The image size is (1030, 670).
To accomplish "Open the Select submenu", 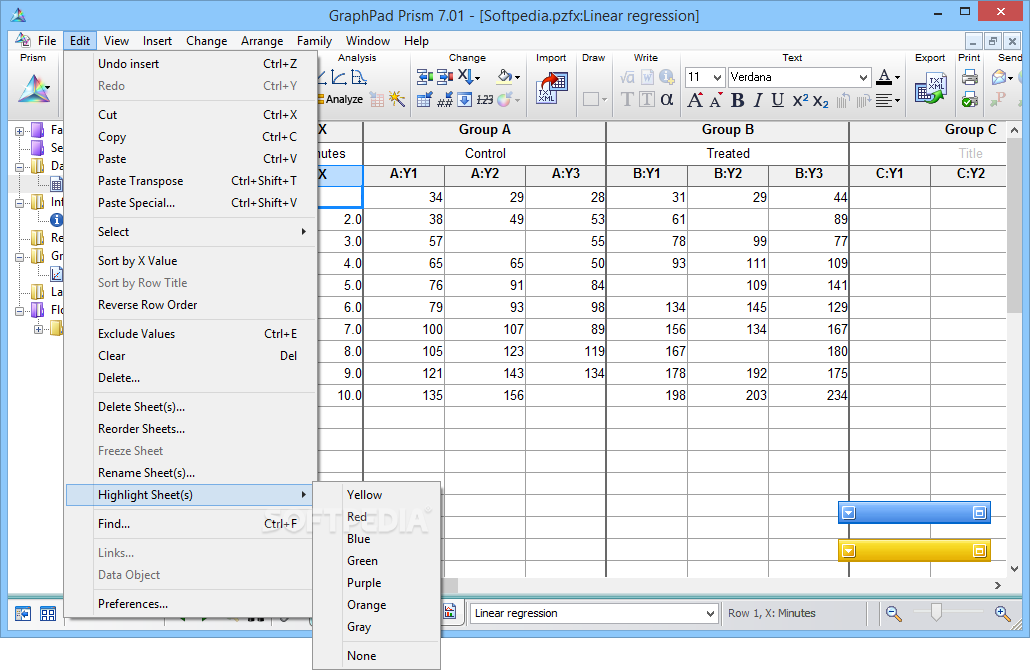I will [x=191, y=232].
